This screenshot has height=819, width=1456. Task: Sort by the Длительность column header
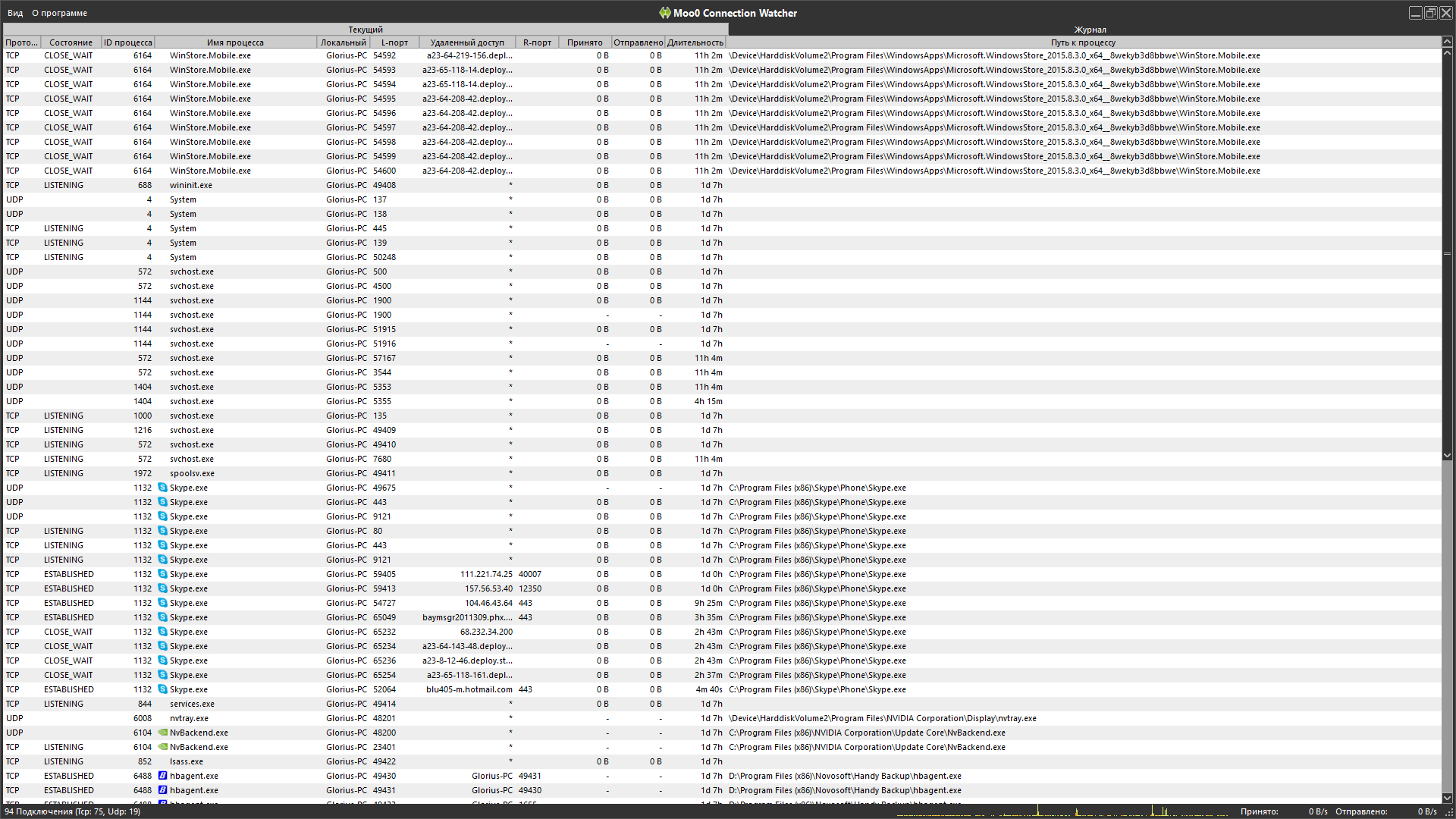click(x=695, y=42)
